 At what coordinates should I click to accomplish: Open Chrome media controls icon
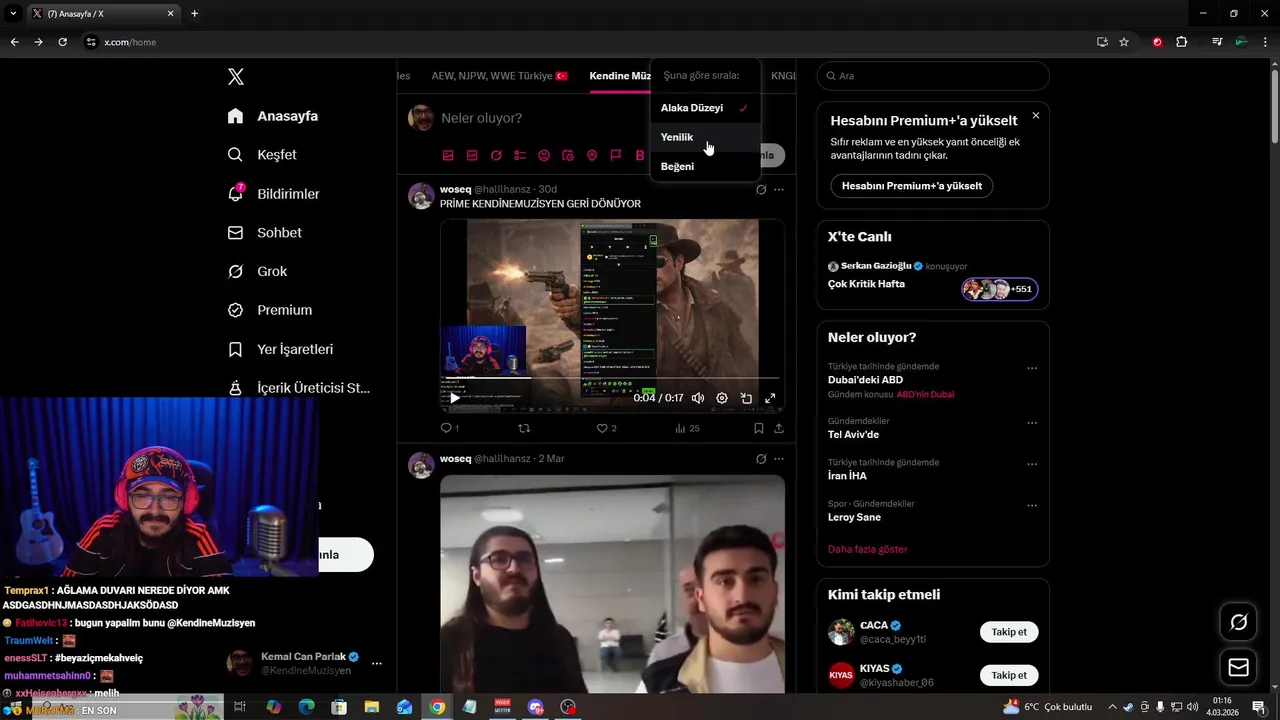click(1217, 42)
